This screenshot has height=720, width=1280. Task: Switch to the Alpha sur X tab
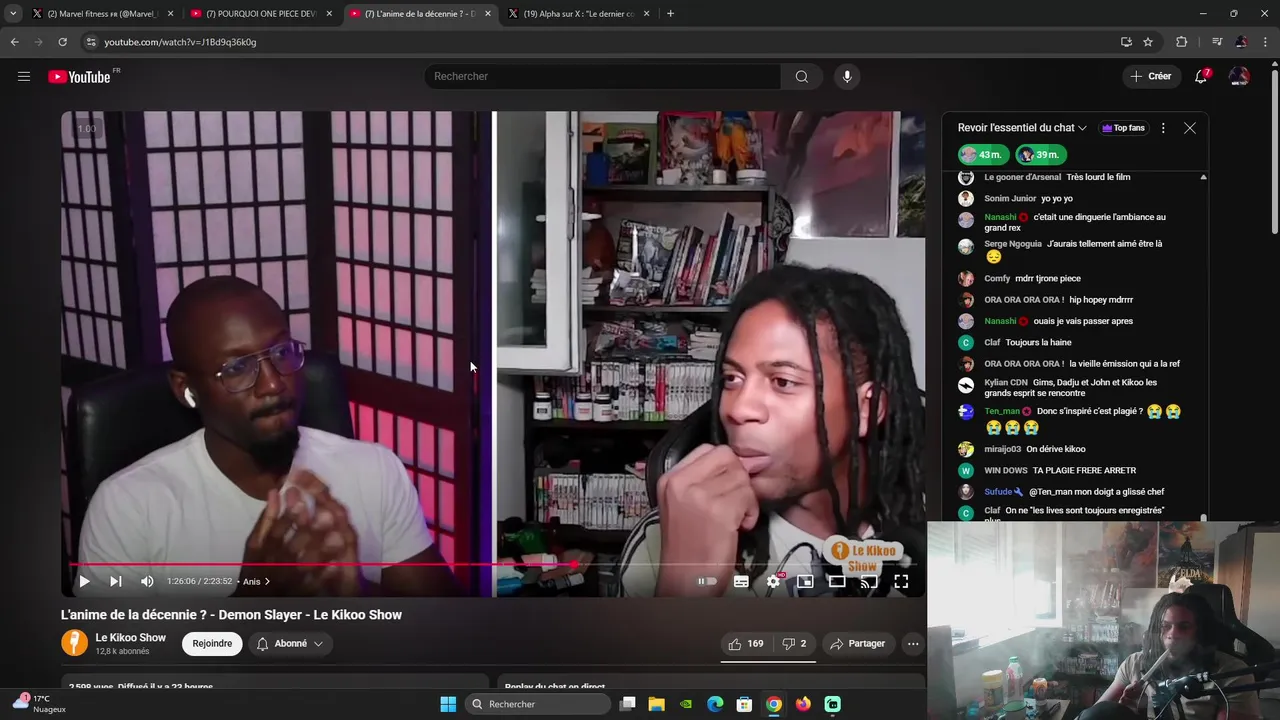click(x=579, y=14)
